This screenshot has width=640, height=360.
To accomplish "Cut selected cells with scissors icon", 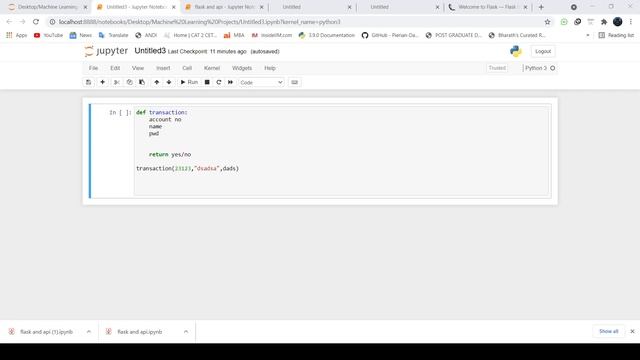I will tap(117, 82).
